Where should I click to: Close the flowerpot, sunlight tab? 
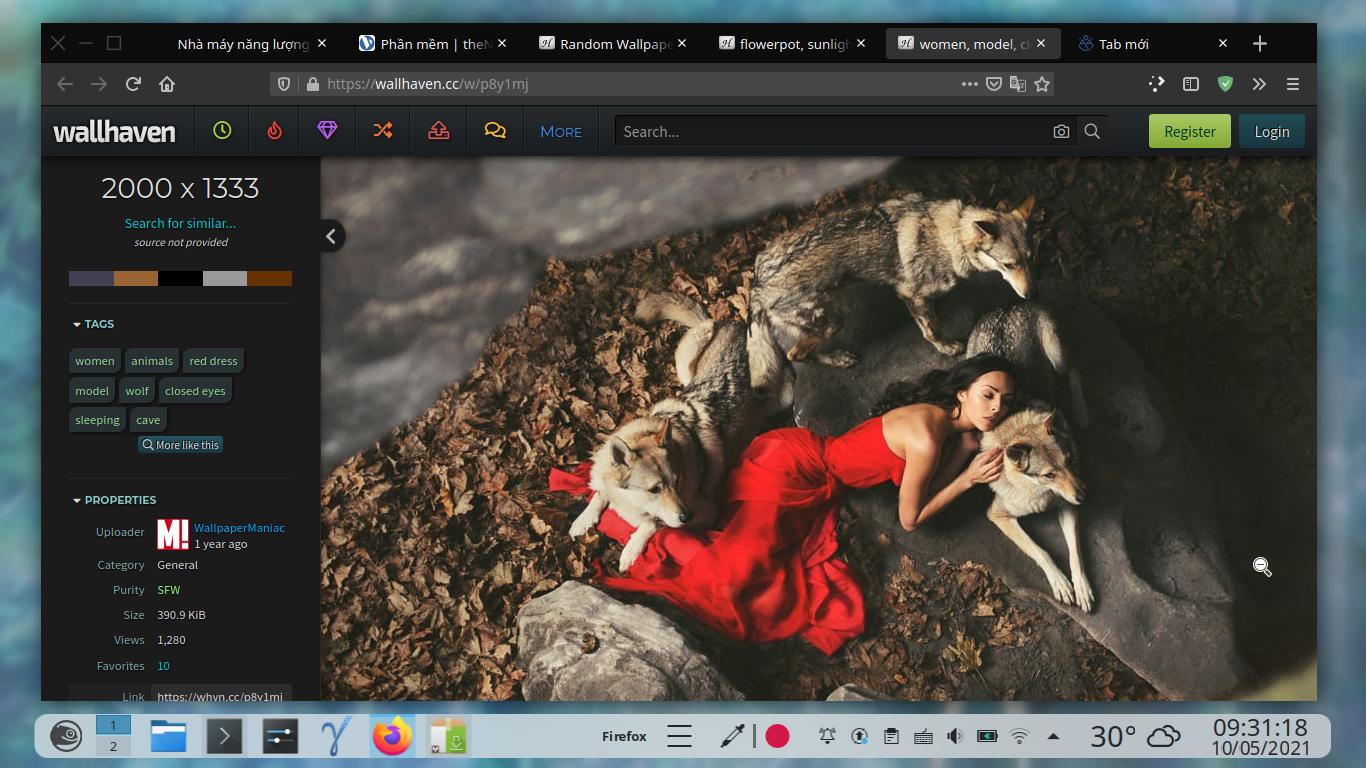[x=861, y=44]
